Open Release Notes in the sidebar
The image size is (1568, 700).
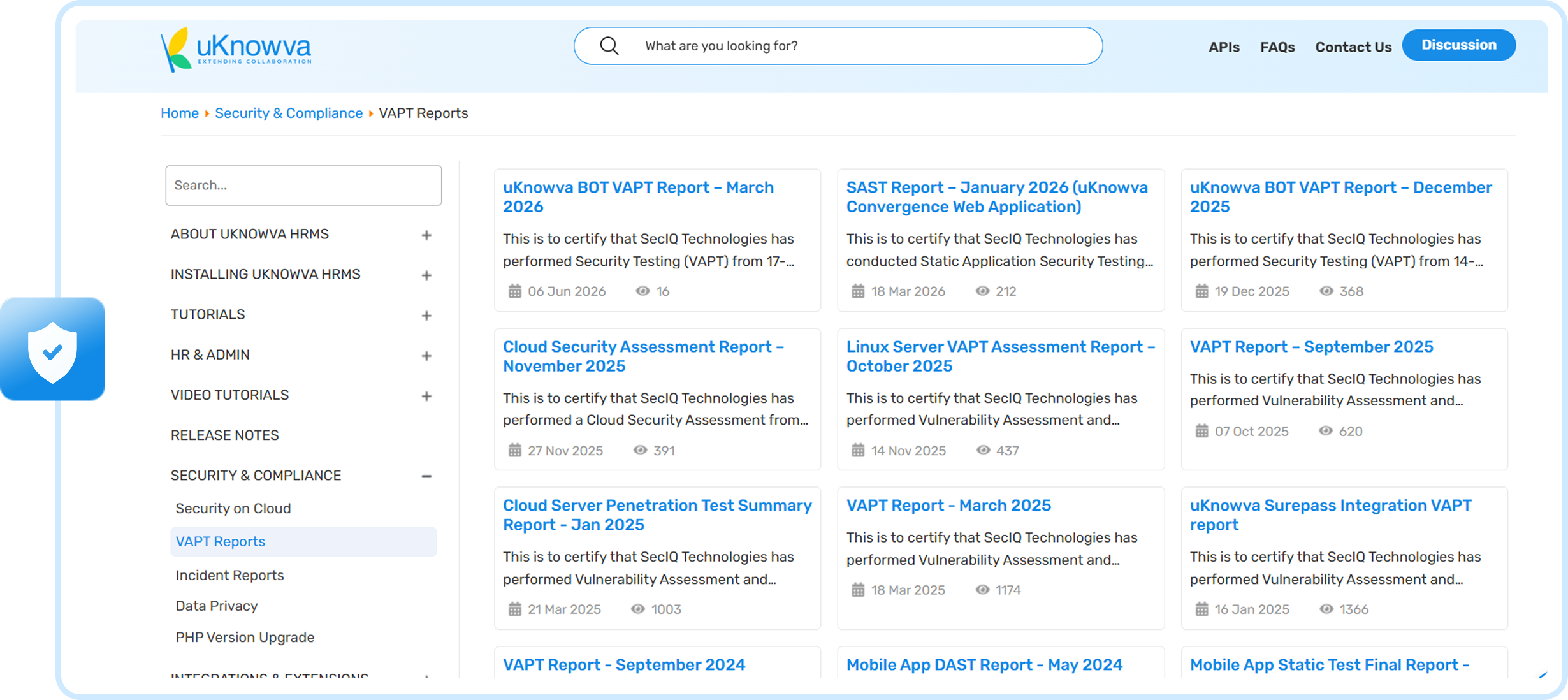[224, 435]
